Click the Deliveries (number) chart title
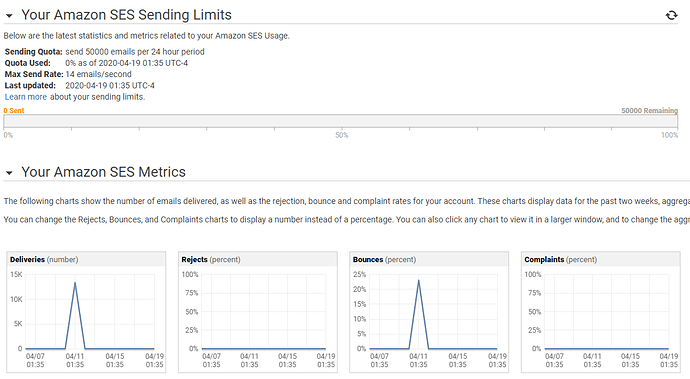 44,260
